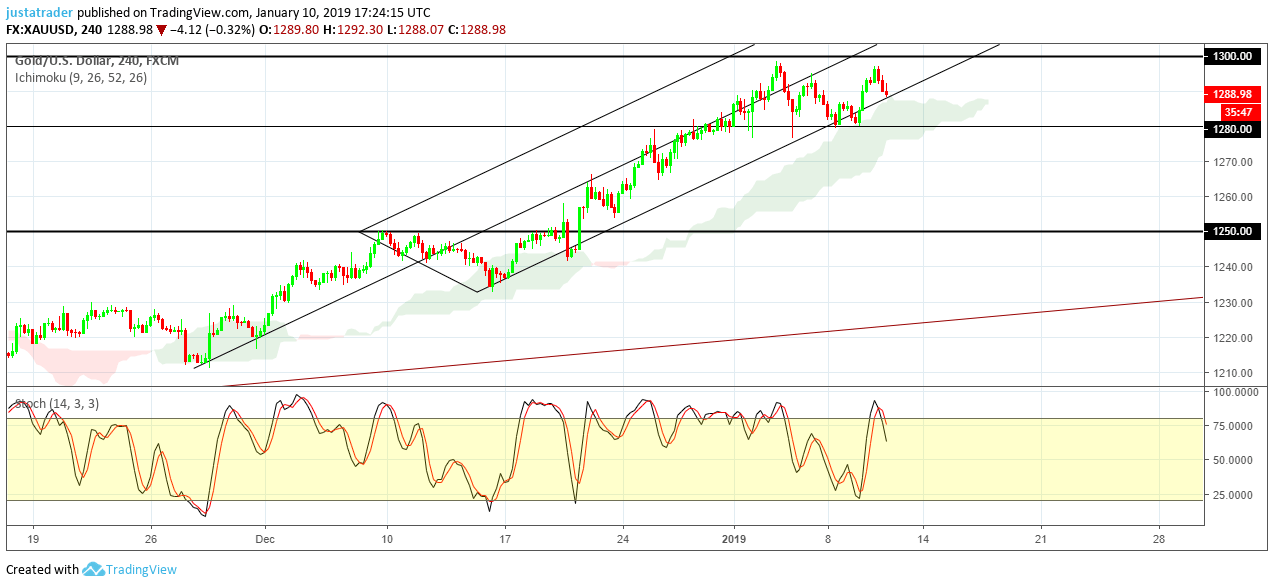This screenshot has height=587, width=1274.
Task: Click the low price L:1288.07 value
Action: tap(413, 30)
